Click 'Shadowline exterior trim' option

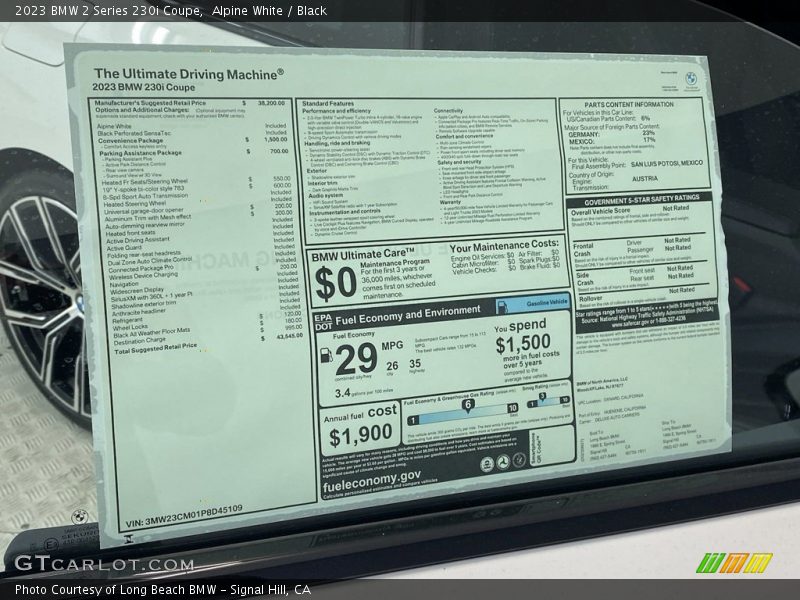(144, 305)
